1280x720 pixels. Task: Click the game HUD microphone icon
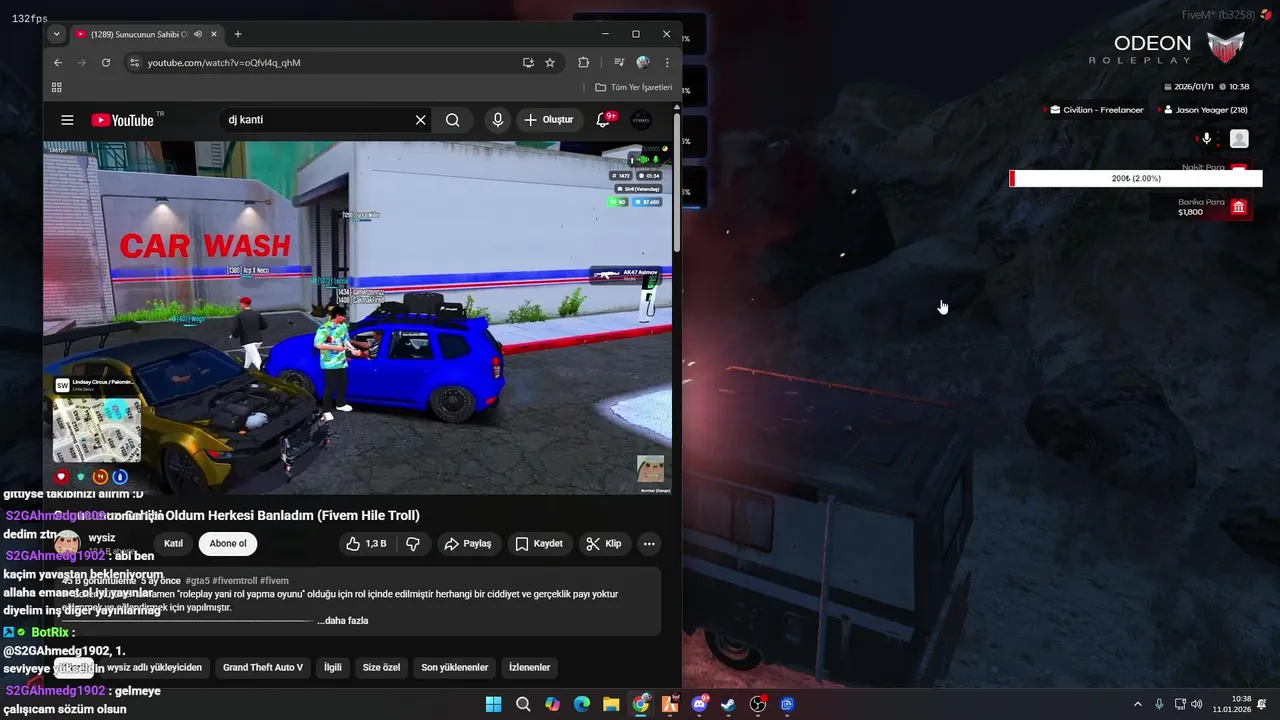click(x=1207, y=139)
